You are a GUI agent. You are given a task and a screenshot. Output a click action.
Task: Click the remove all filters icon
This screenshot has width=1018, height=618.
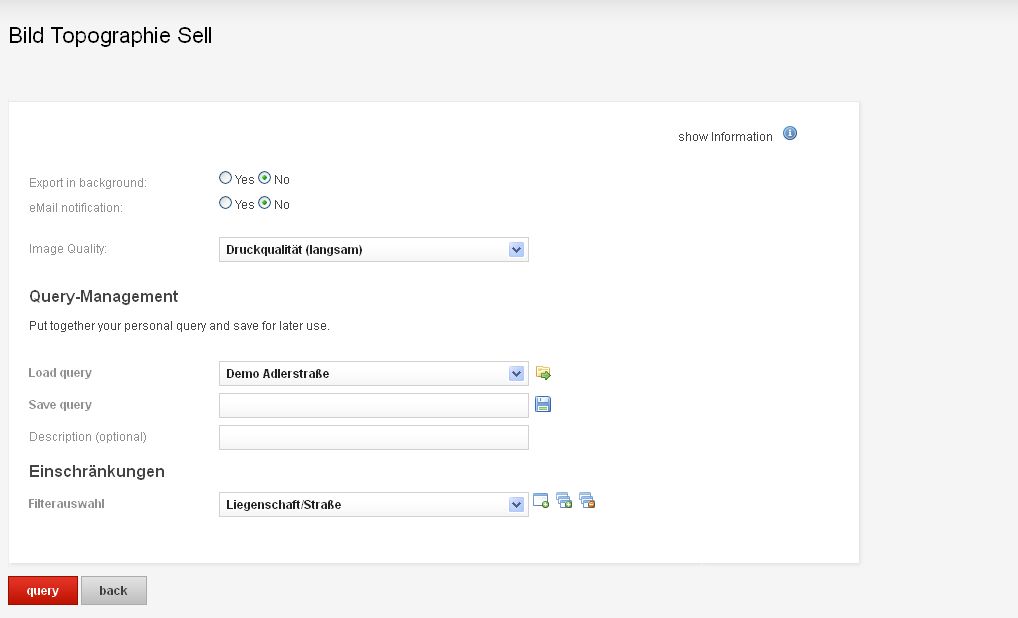(587, 501)
